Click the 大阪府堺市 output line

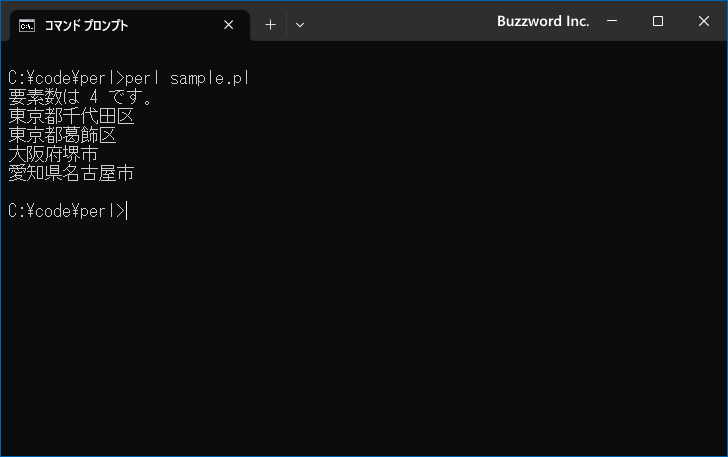[x=53, y=154]
